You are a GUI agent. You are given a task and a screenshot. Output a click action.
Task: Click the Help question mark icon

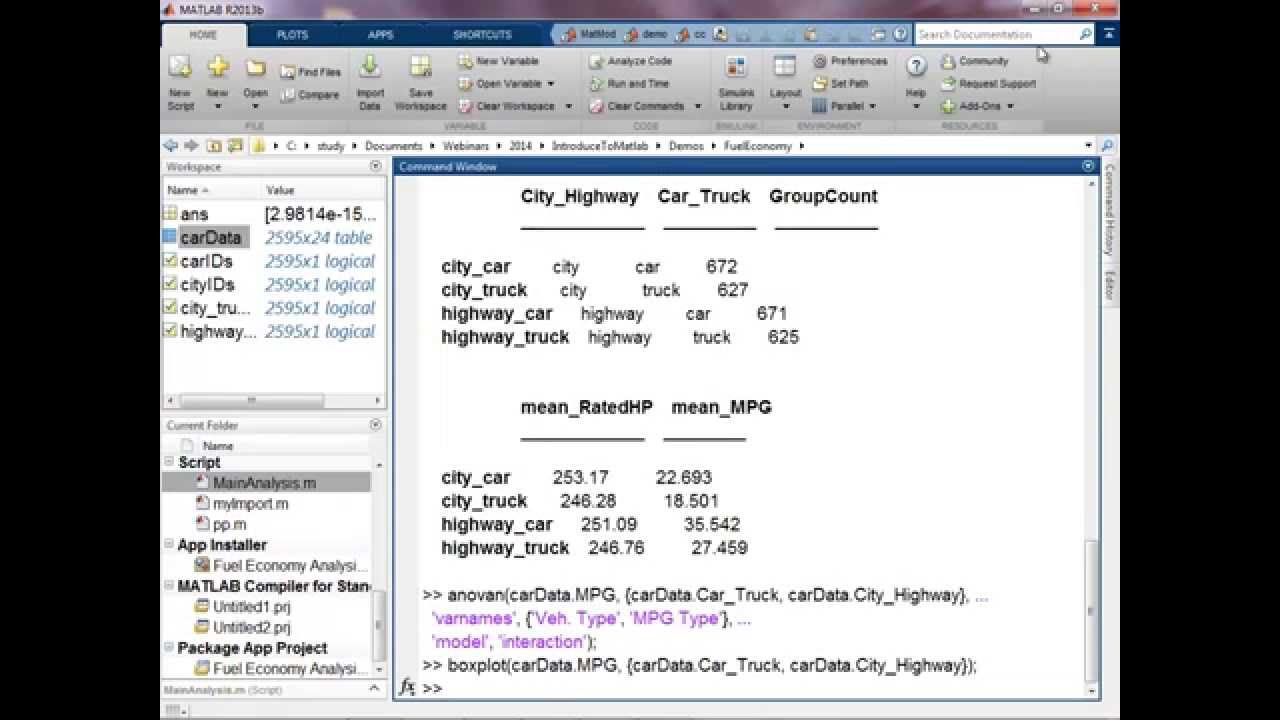click(x=916, y=67)
